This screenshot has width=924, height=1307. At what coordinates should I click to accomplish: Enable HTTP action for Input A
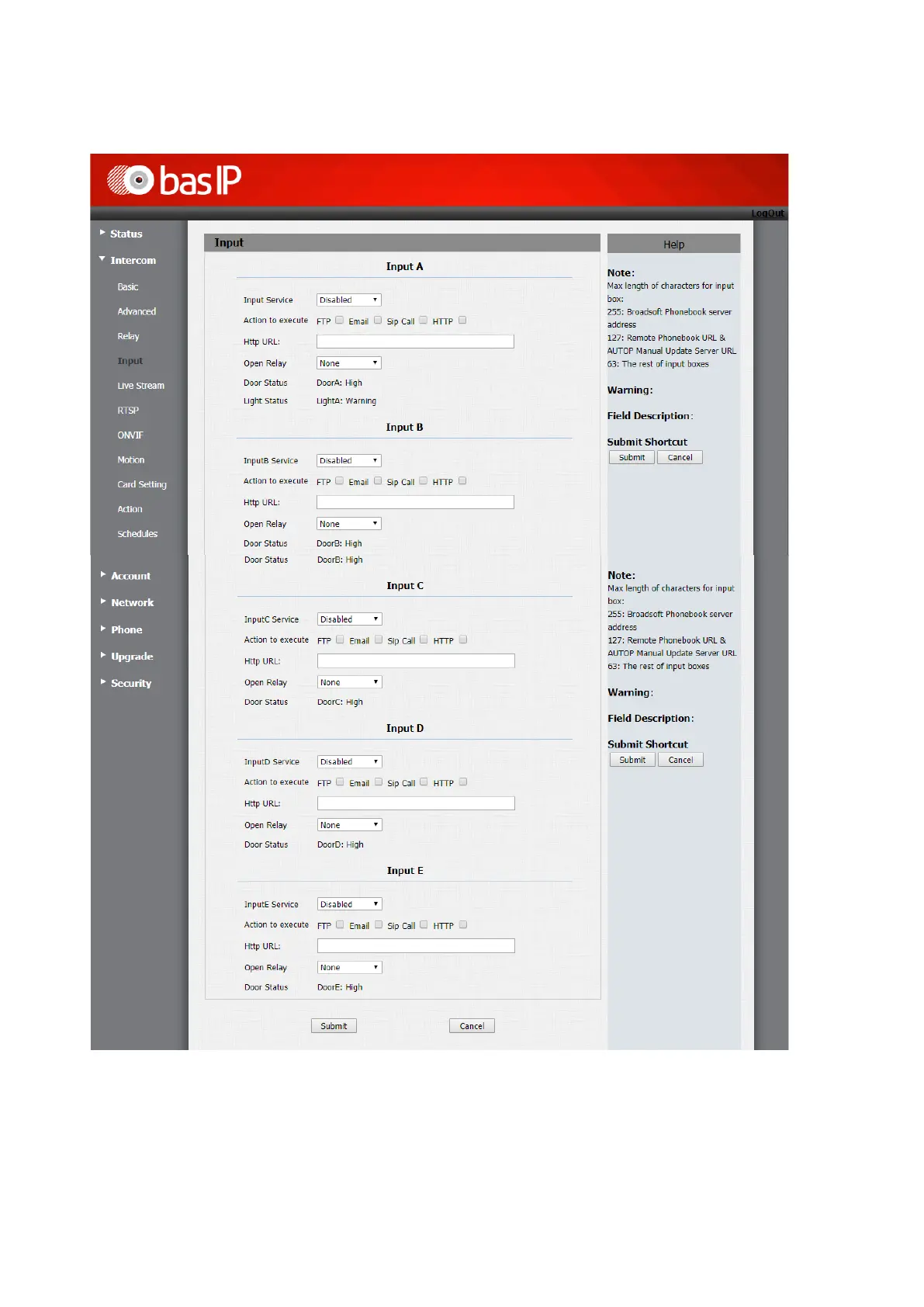click(462, 320)
